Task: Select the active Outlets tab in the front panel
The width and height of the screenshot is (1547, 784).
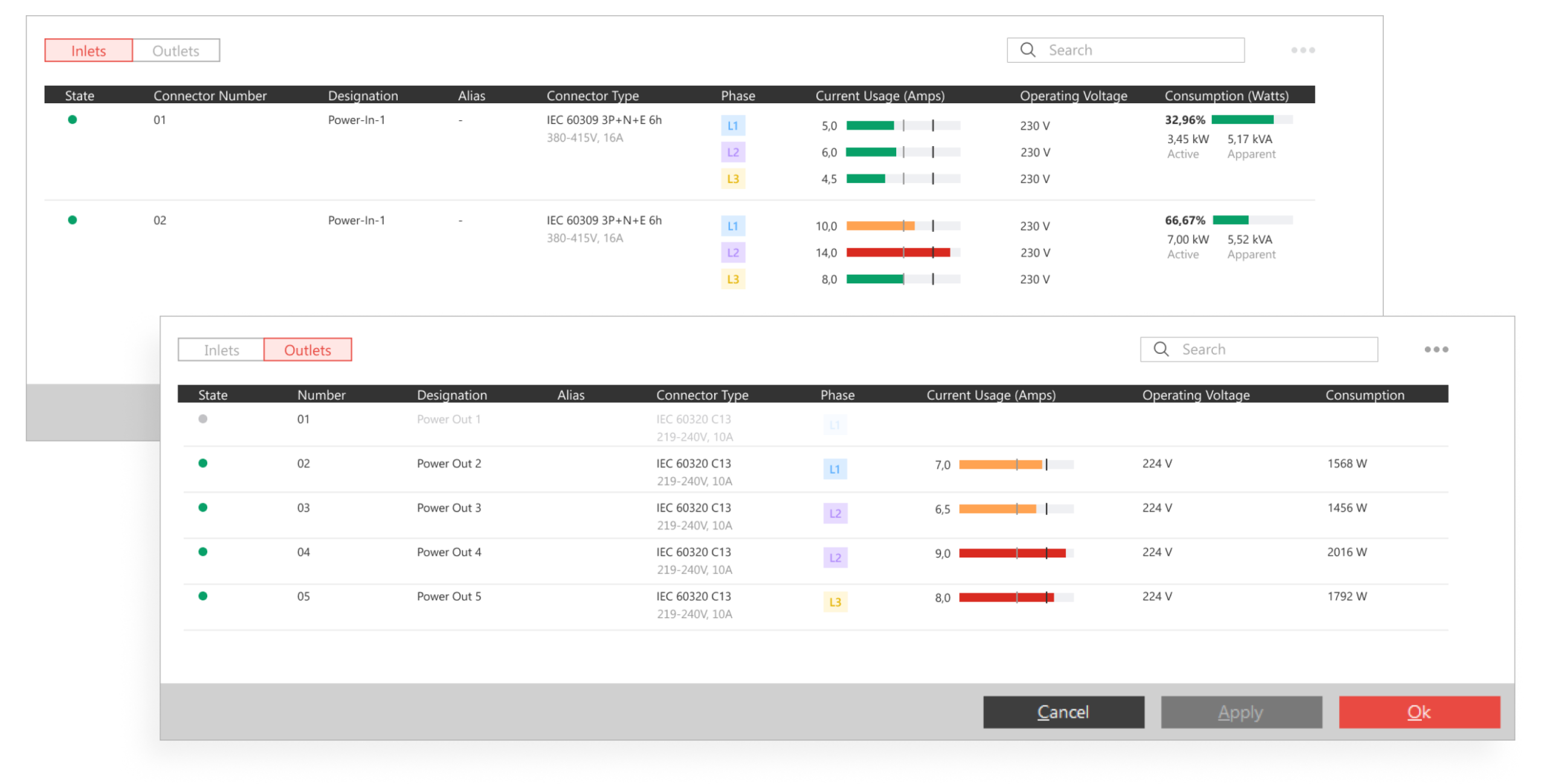Action: (x=308, y=350)
